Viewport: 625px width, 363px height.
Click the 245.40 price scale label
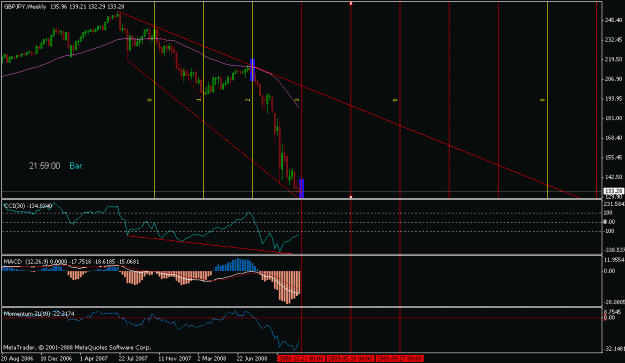[x=613, y=20]
